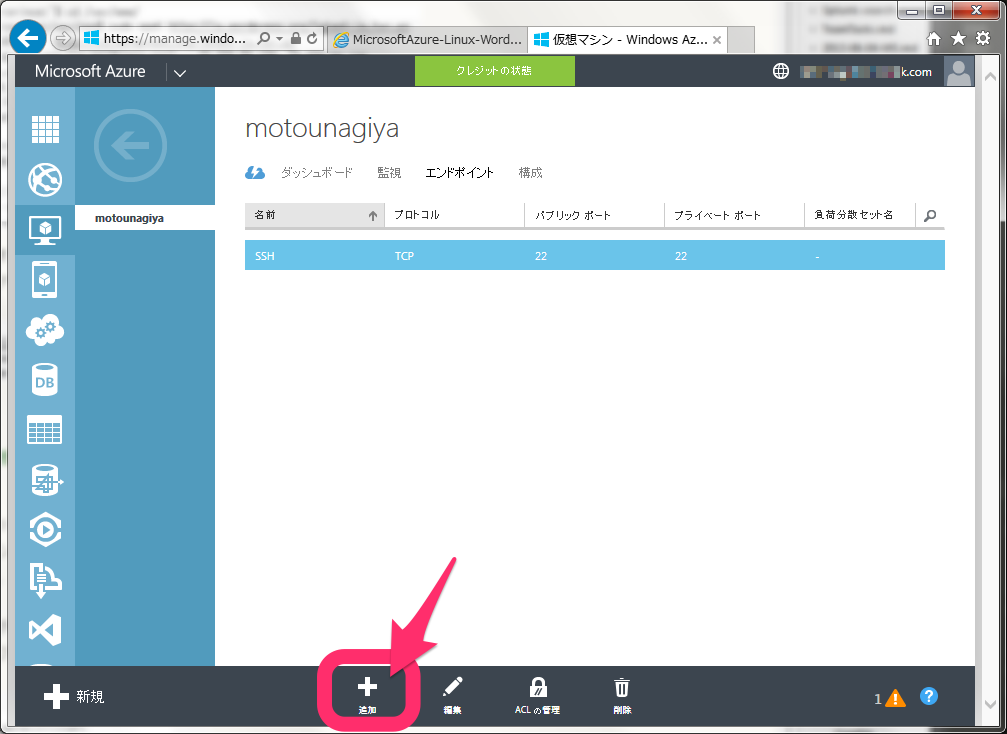This screenshot has width=1007, height=734.
Task: Open ACL の管理 lock icon
Action: point(538,687)
